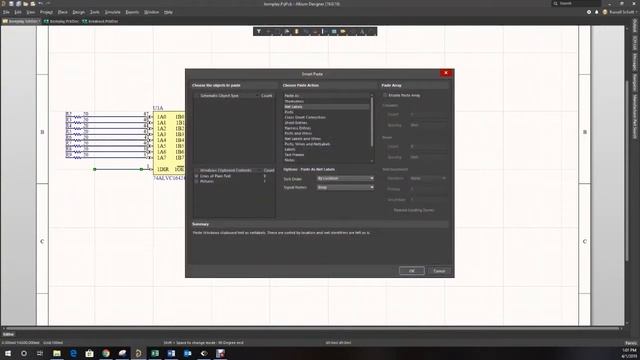Switch to Altium Designer on the taskbar
Image resolution: width=640 pixels, height=360 pixels.
[x=138, y=353]
